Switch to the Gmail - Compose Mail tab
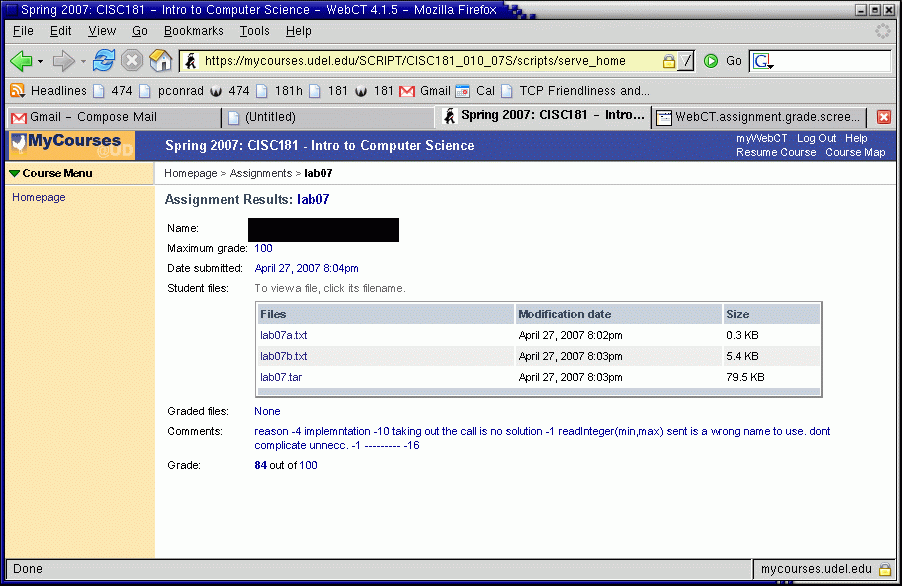902x586 pixels. [110, 117]
